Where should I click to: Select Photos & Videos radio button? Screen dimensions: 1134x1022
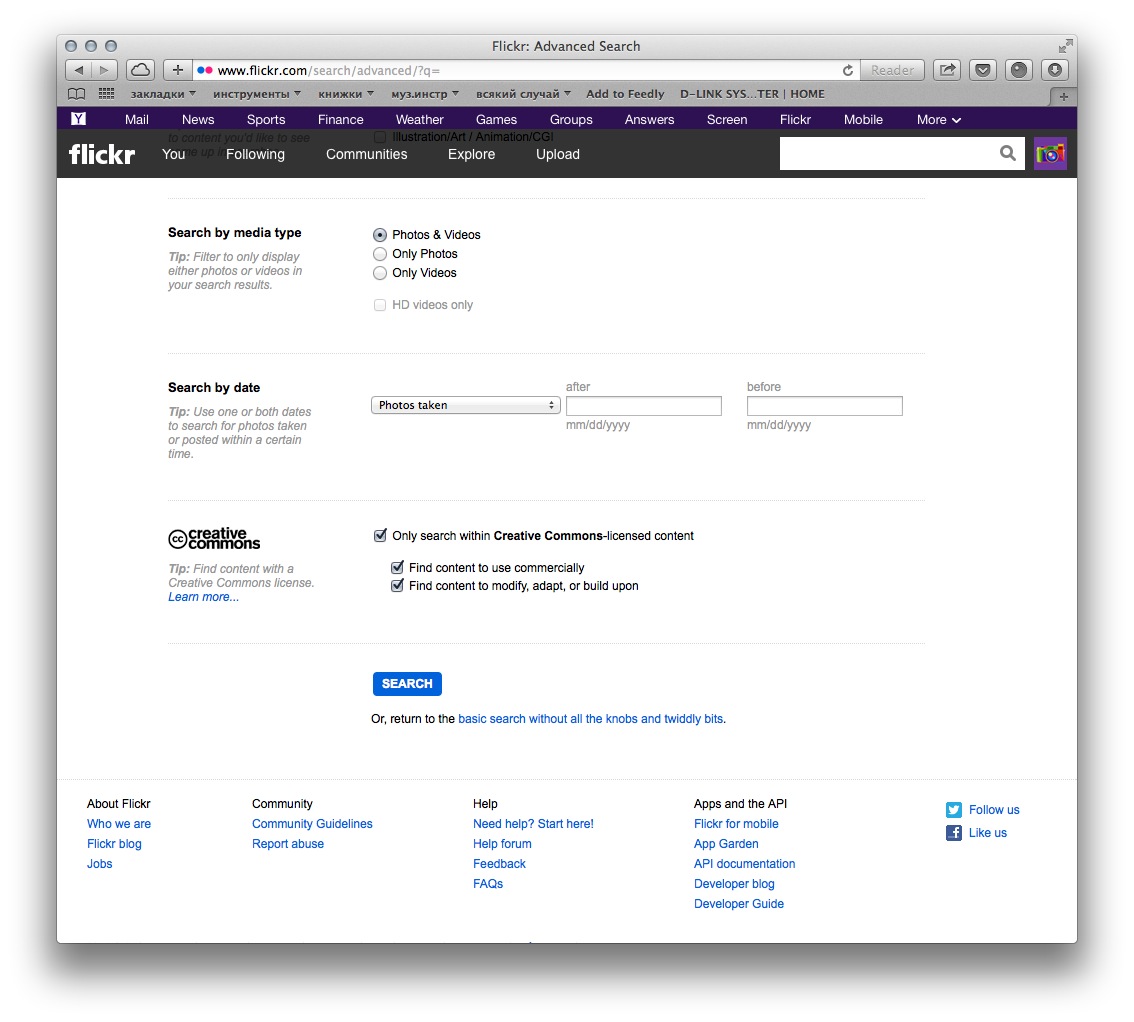coord(380,235)
